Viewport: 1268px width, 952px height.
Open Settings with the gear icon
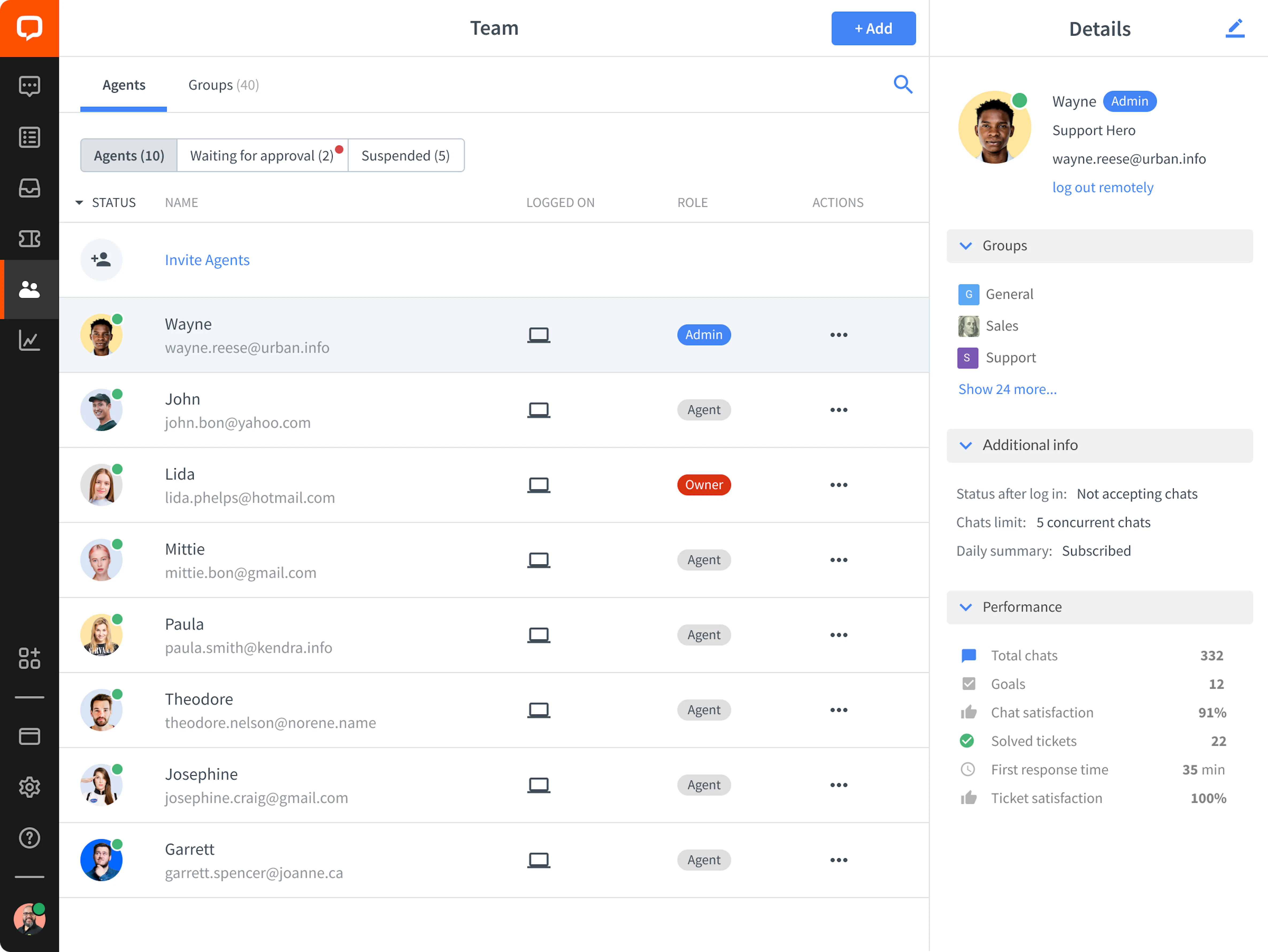[30, 787]
